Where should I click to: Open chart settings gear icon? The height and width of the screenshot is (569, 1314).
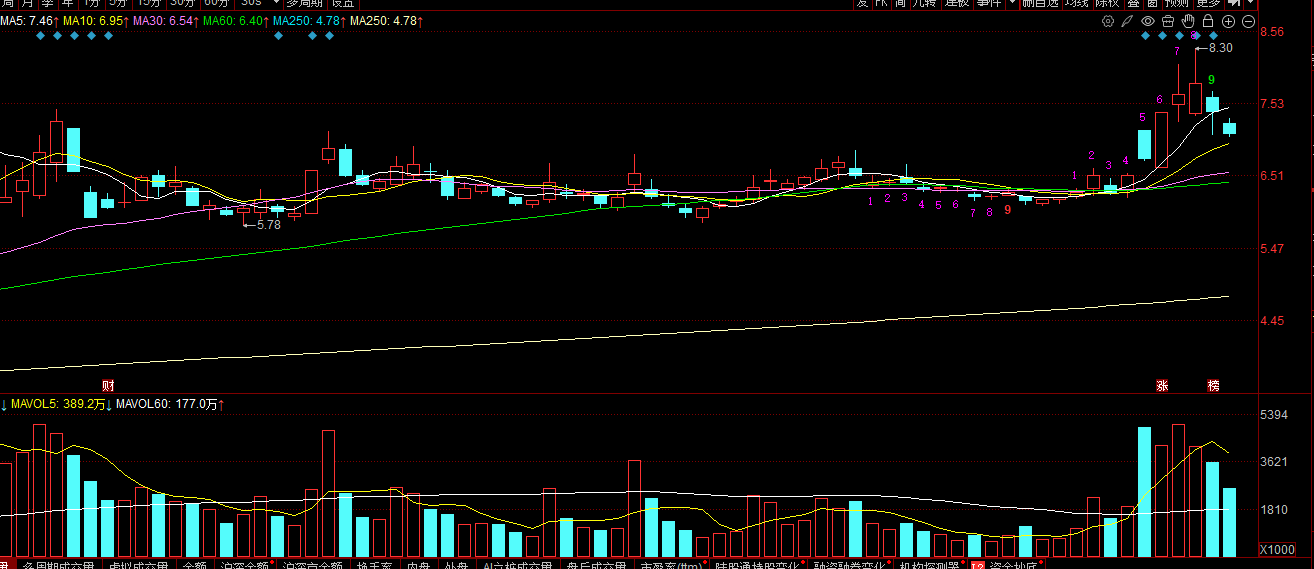coord(1108,21)
